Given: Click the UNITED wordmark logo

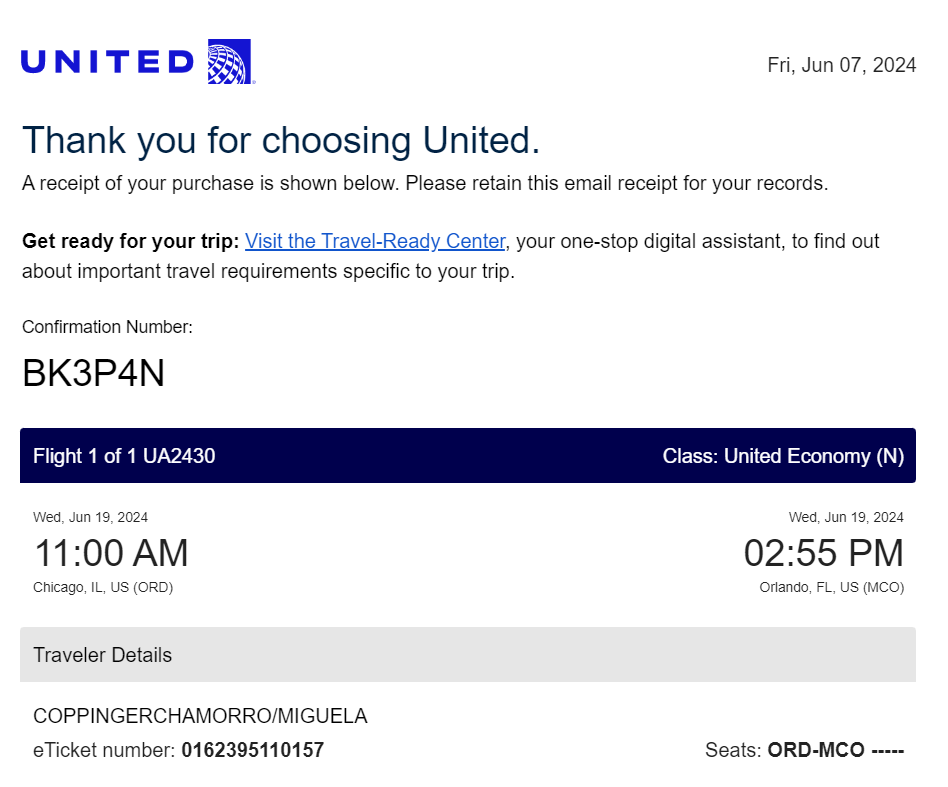Looking at the screenshot, I should (x=108, y=62).
